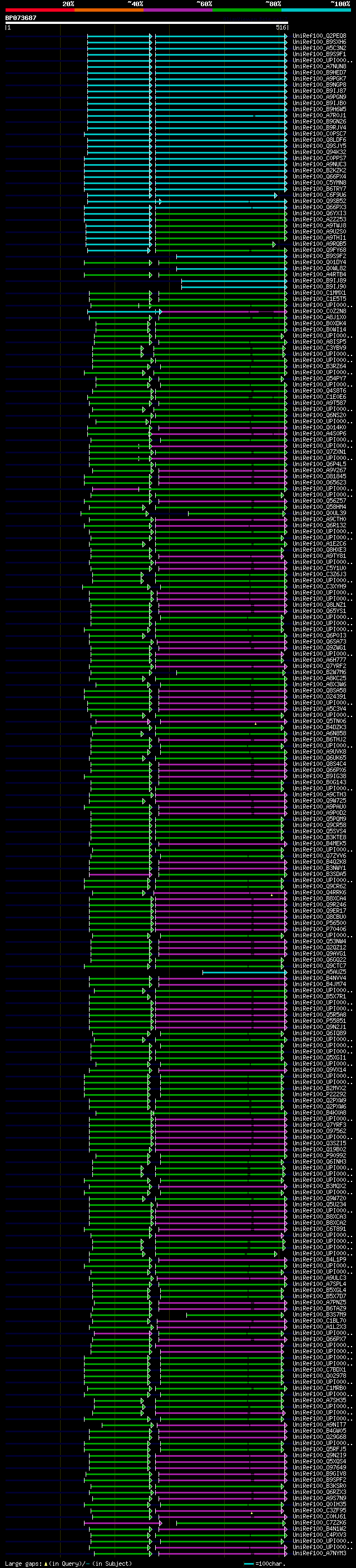The width and height of the screenshot is (356, 1568).
Task: Click hit label UniRef100_B9IJ90
Action: 319,286
